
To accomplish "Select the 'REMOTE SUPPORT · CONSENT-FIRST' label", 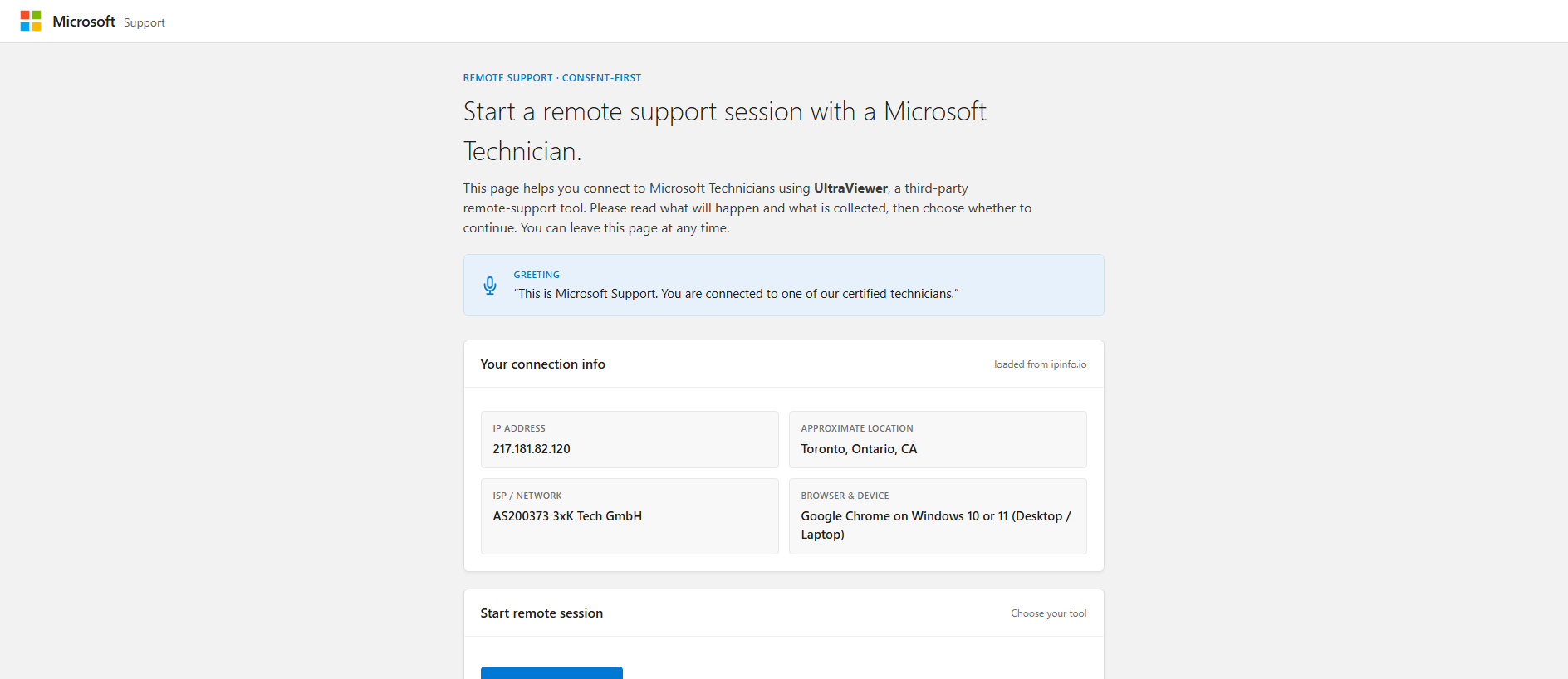I will [x=552, y=78].
